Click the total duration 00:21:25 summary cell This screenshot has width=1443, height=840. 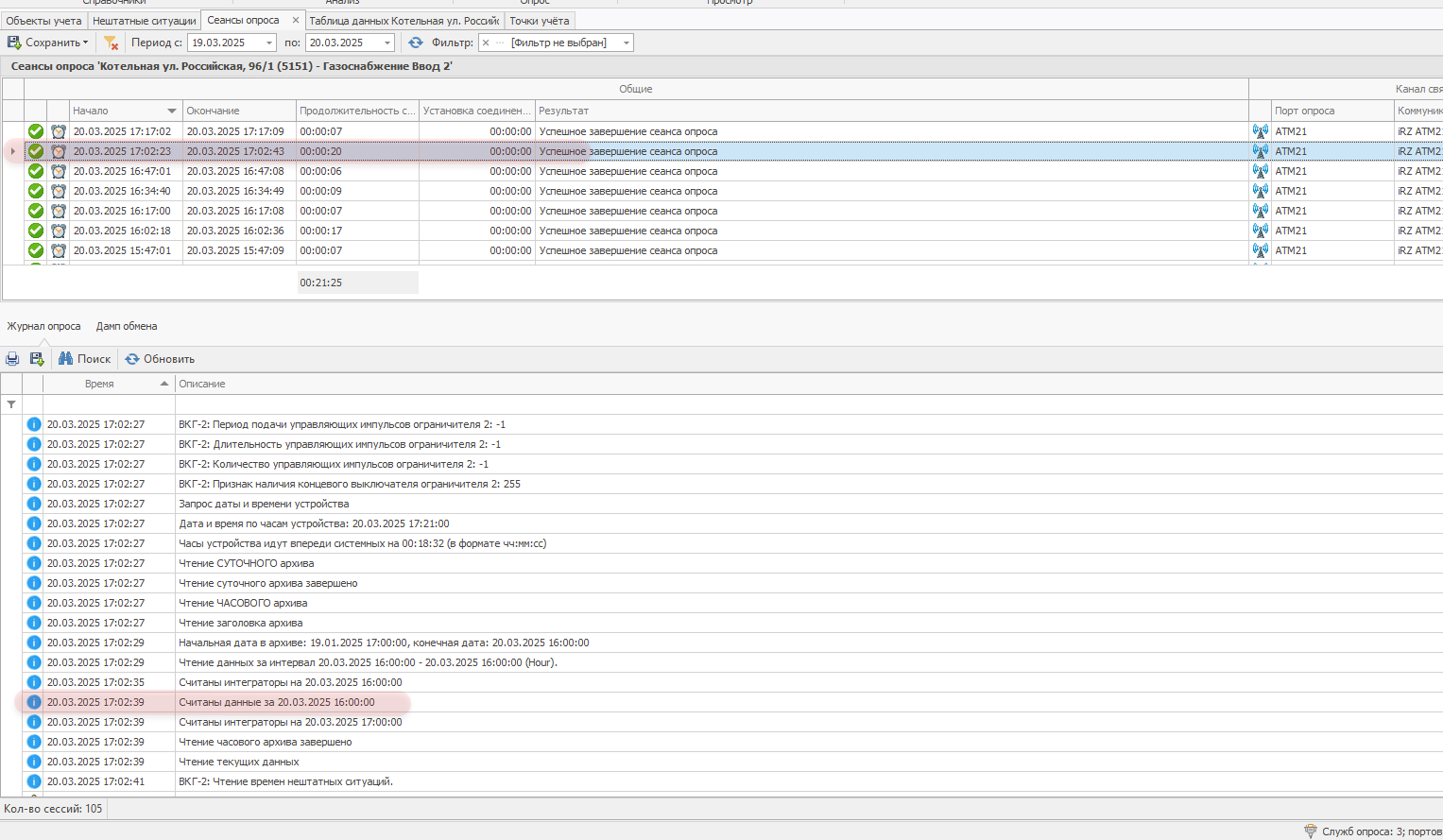[357, 283]
